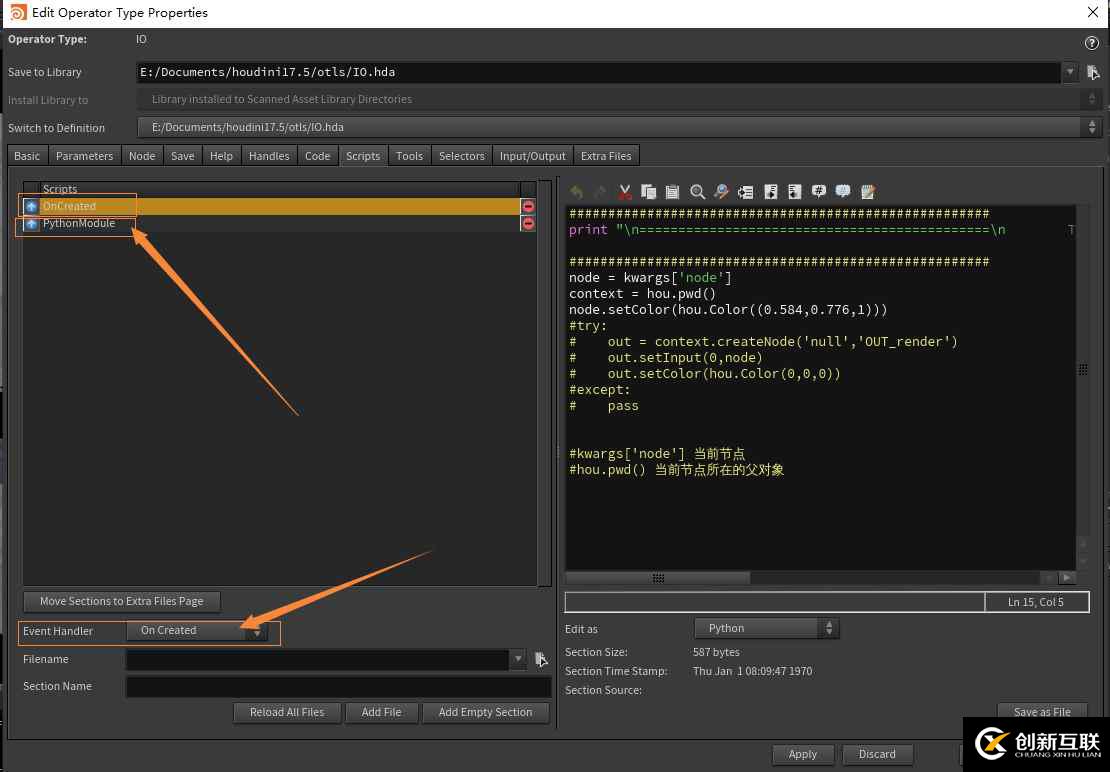Click the blue section icon beside OnCreated
Screen dimensions: 1110x772
(x=31, y=206)
